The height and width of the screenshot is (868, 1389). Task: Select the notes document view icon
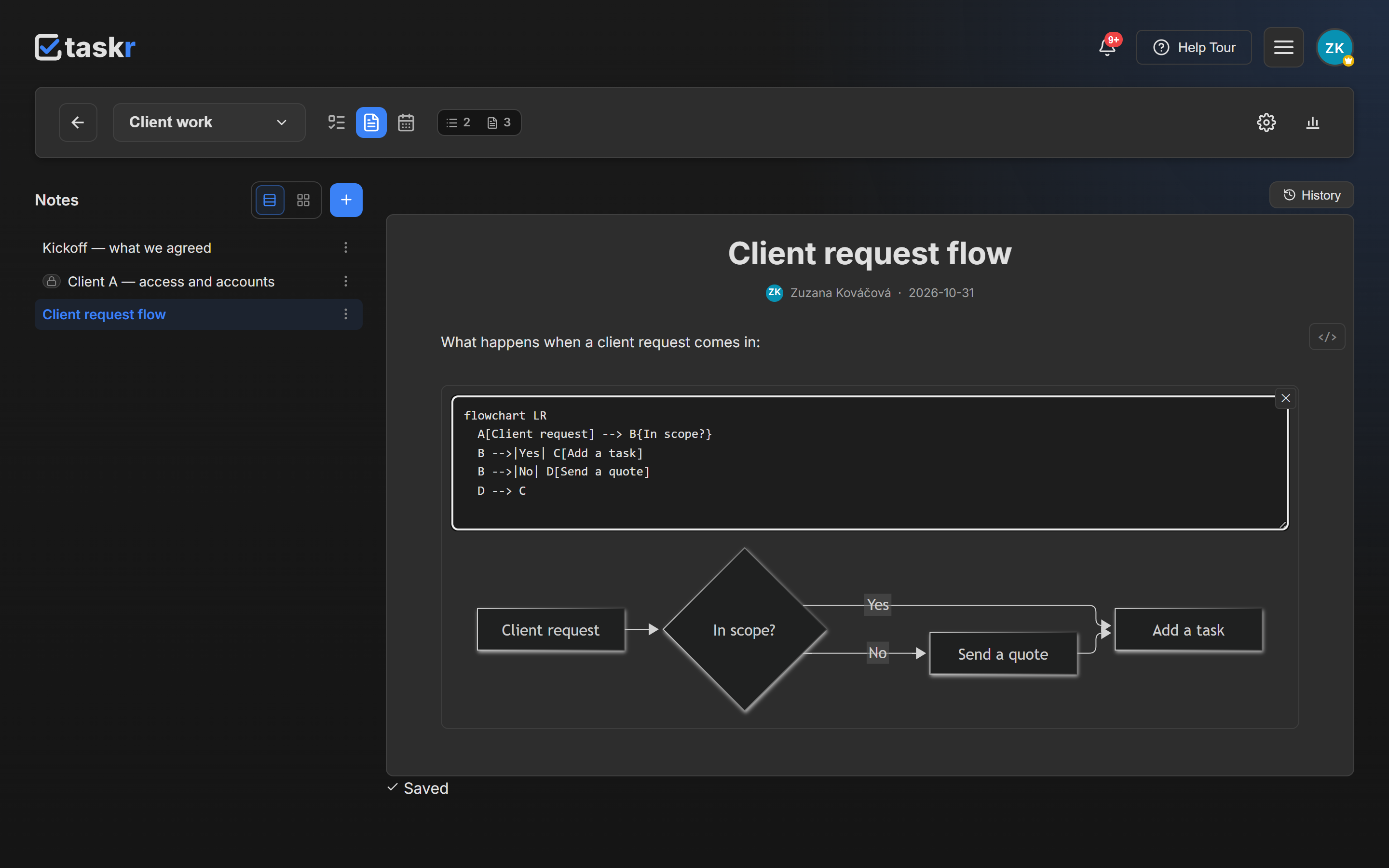(371, 122)
